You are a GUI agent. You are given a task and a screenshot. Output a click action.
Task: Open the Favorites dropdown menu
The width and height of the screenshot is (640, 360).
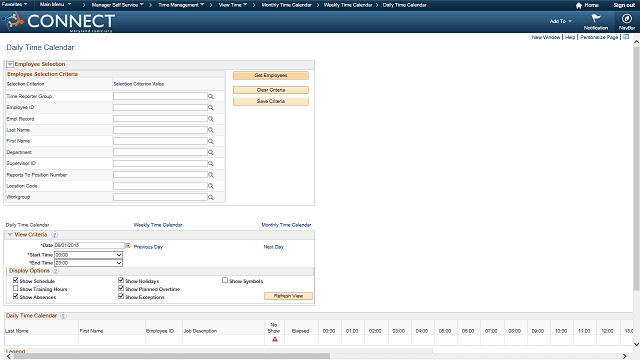click(15, 4)
